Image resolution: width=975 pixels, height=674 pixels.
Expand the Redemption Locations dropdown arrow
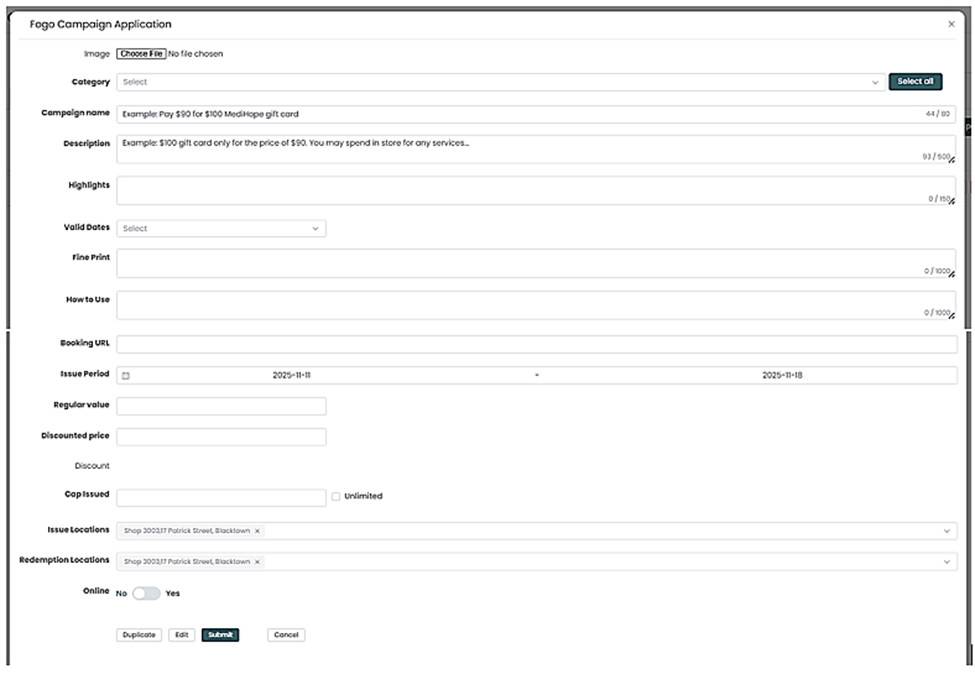[x=946, y=562]
